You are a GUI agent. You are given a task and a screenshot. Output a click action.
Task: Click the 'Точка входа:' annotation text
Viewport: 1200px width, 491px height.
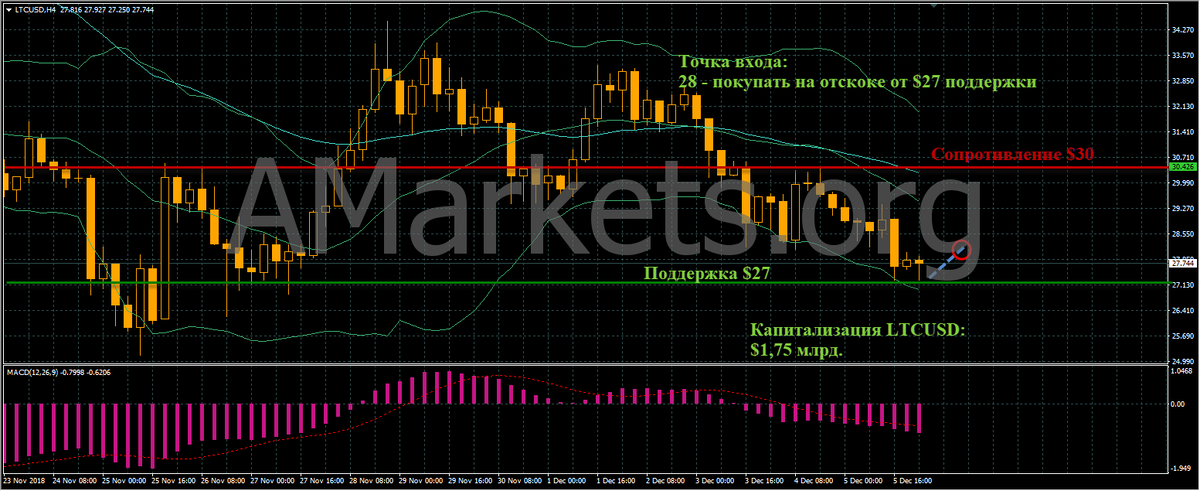pos(733,61)
